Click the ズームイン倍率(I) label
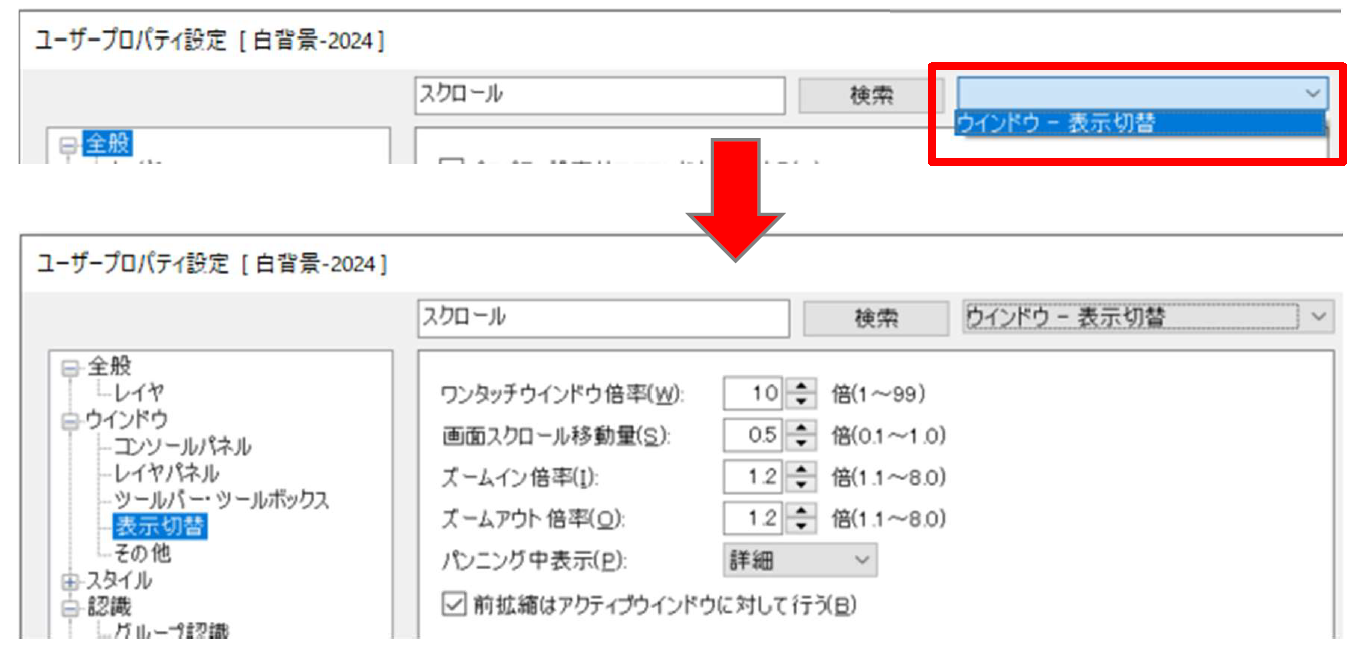Screen dimensions: 1359x650 pos(520,478)
